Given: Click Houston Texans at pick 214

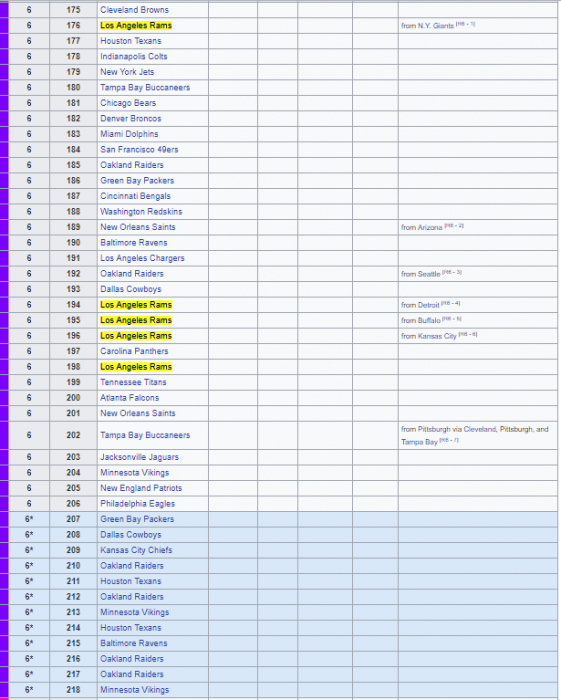Looking at the screenshot, I should (131, 628).
